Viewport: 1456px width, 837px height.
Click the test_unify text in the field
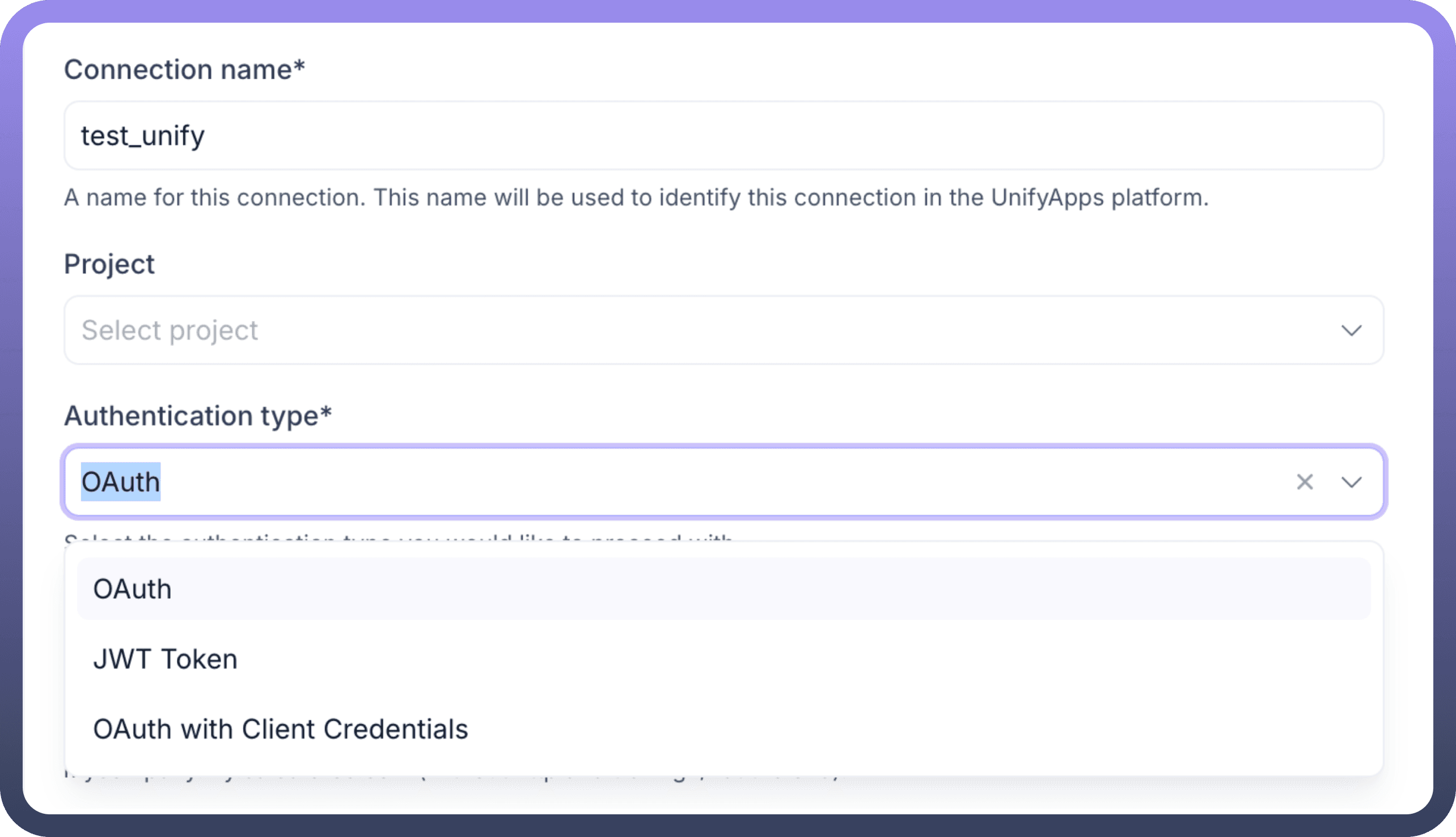point(142,136)
